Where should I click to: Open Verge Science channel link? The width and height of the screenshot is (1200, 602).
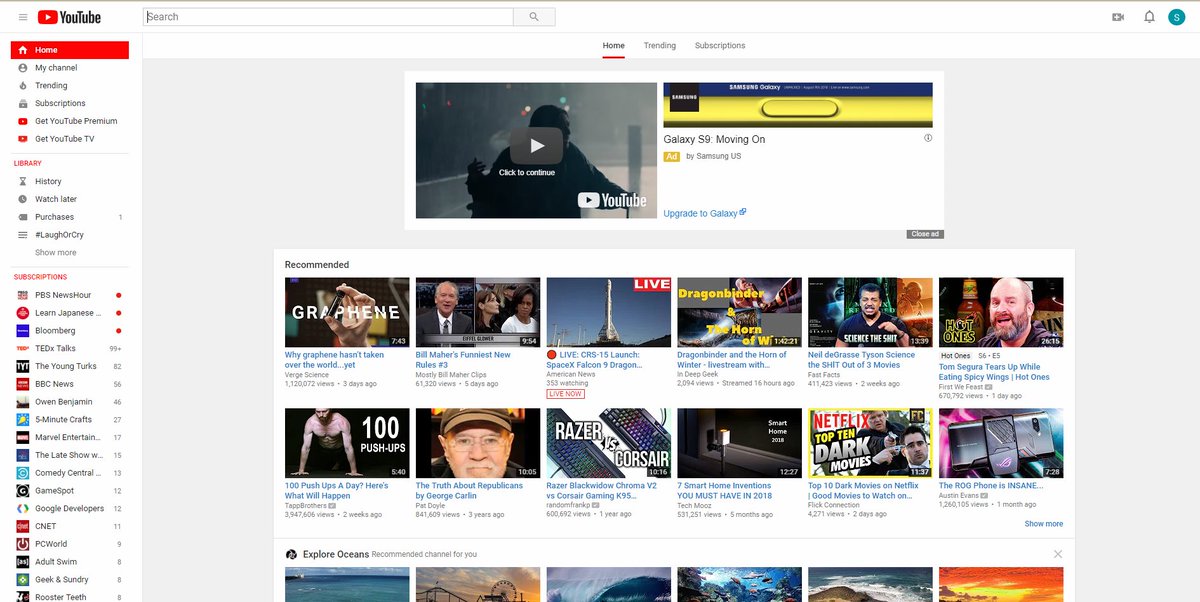tap(307, 375)
